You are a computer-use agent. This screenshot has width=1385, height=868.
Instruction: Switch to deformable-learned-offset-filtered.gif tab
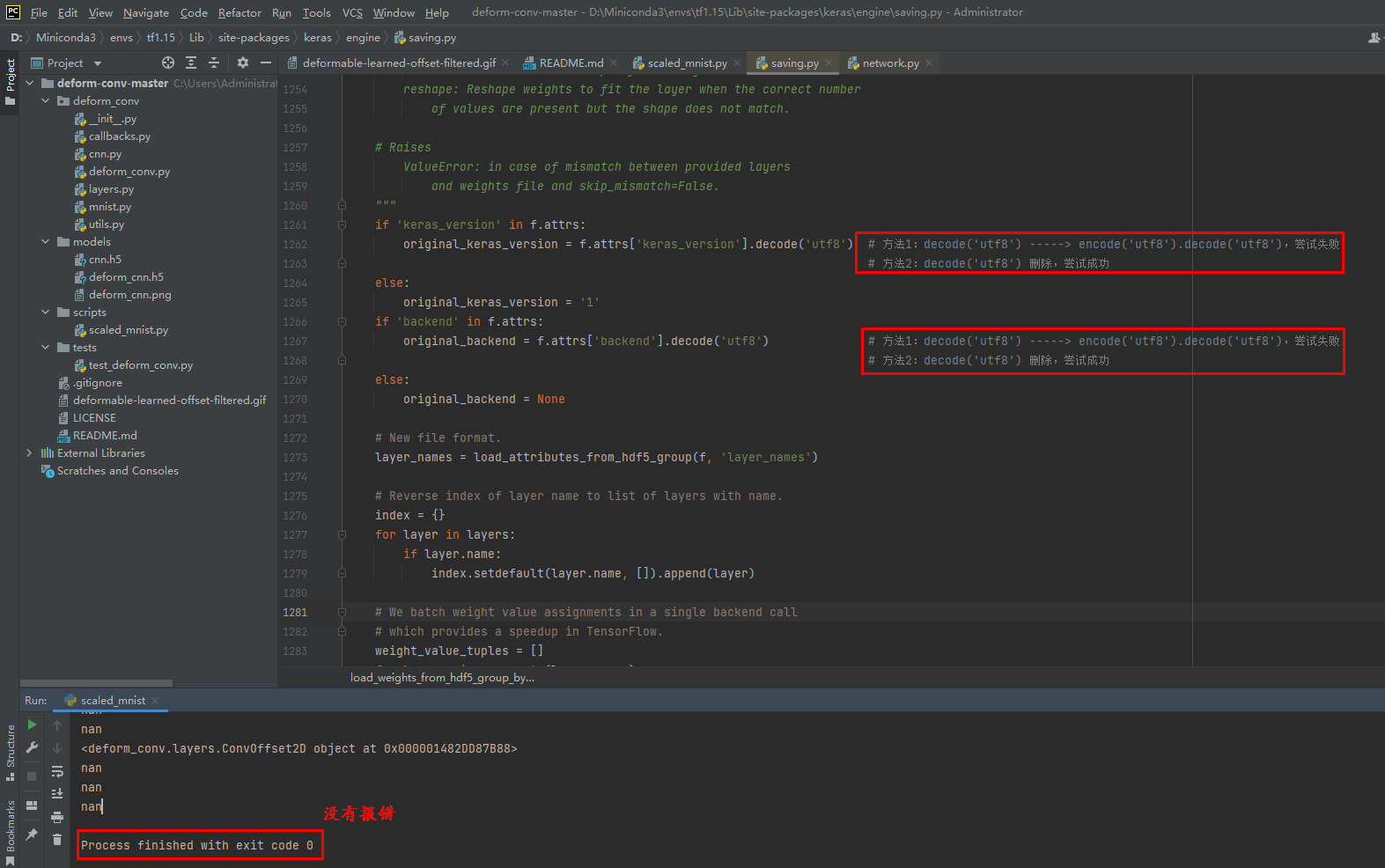point(399,63)
